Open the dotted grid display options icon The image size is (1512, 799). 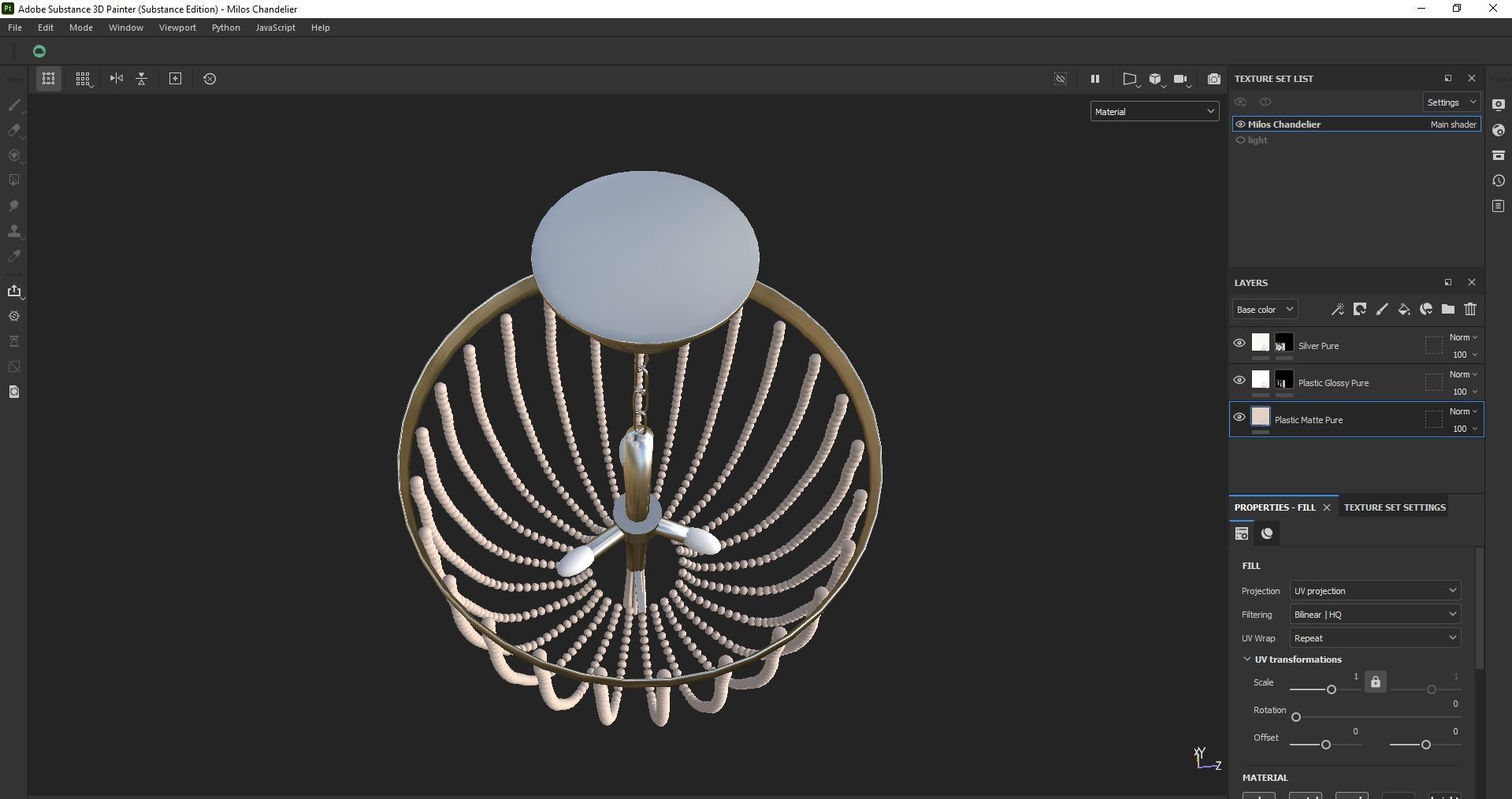tap(83, 79)
